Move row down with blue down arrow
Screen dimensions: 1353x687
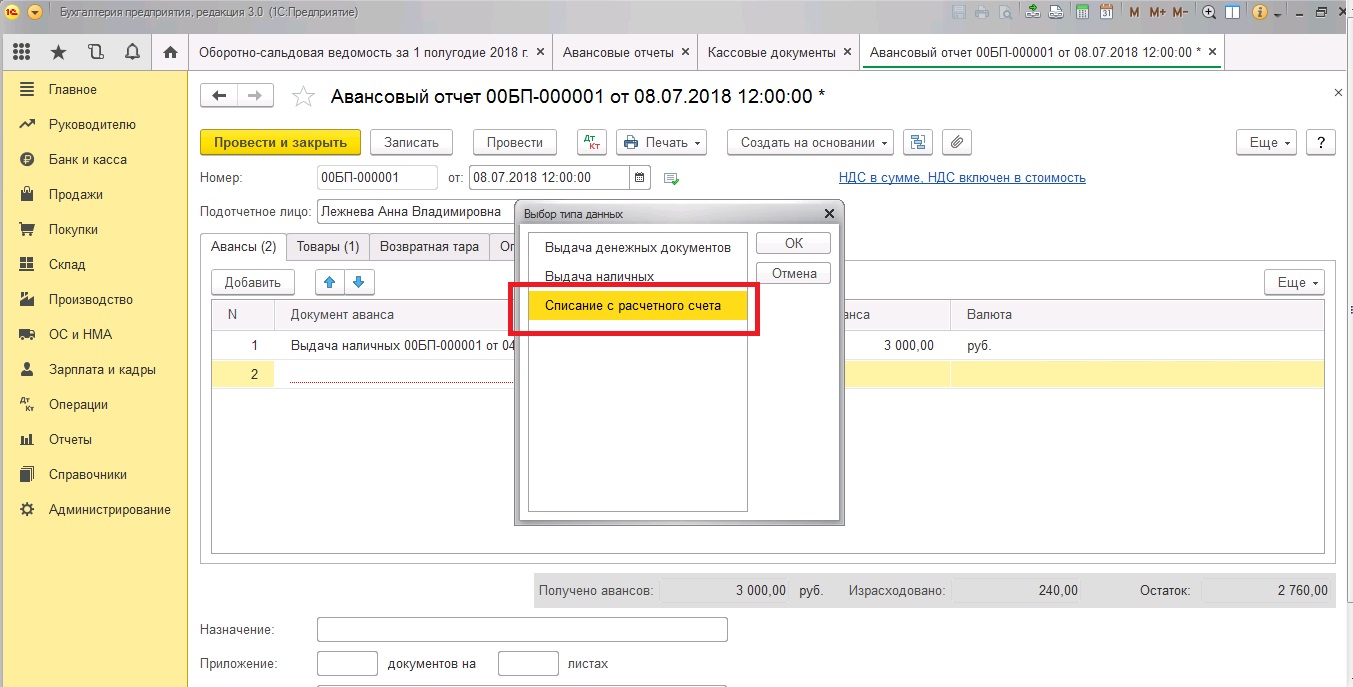tap(359, 282)
